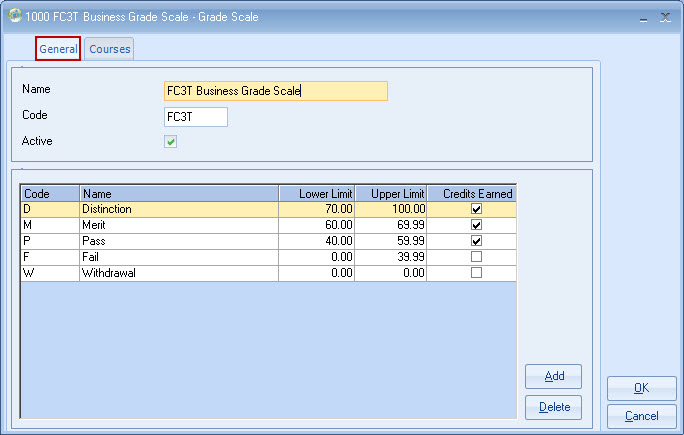
Task: Click lower limit value 60.00
Action: 317,225
